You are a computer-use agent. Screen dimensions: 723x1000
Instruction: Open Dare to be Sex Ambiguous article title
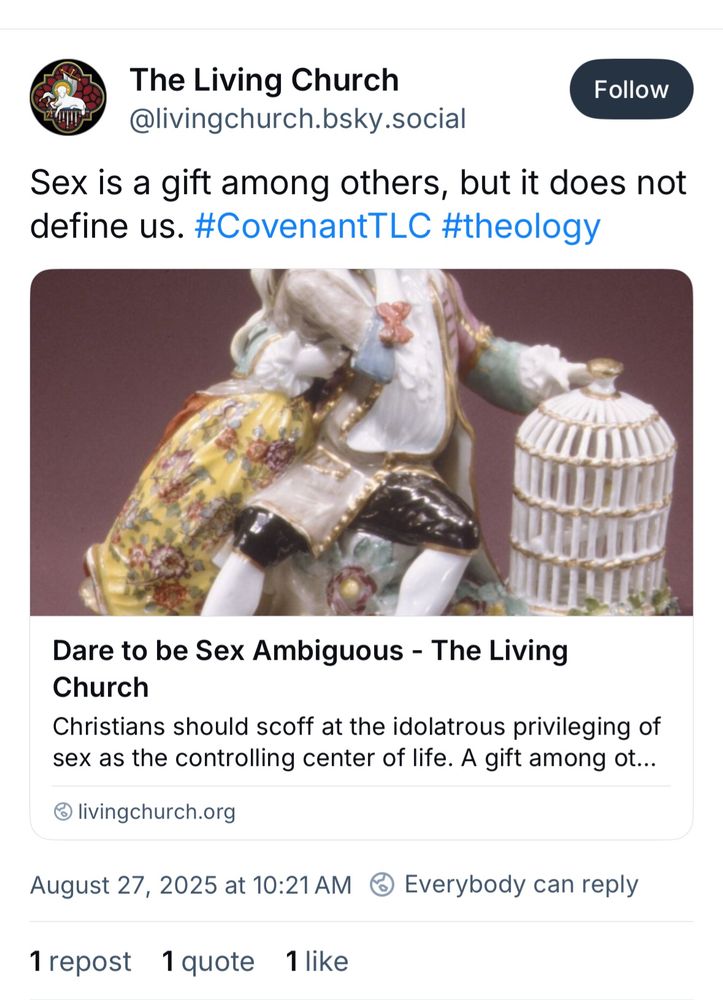point(310,668)
